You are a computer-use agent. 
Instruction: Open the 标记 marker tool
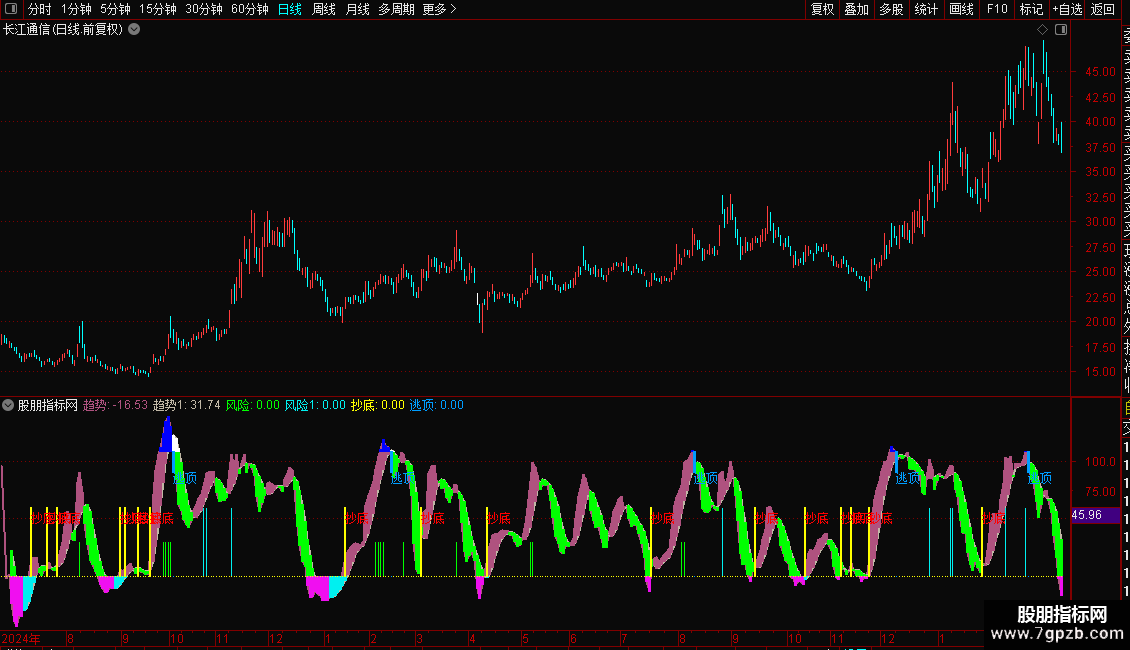[1031, 9]
